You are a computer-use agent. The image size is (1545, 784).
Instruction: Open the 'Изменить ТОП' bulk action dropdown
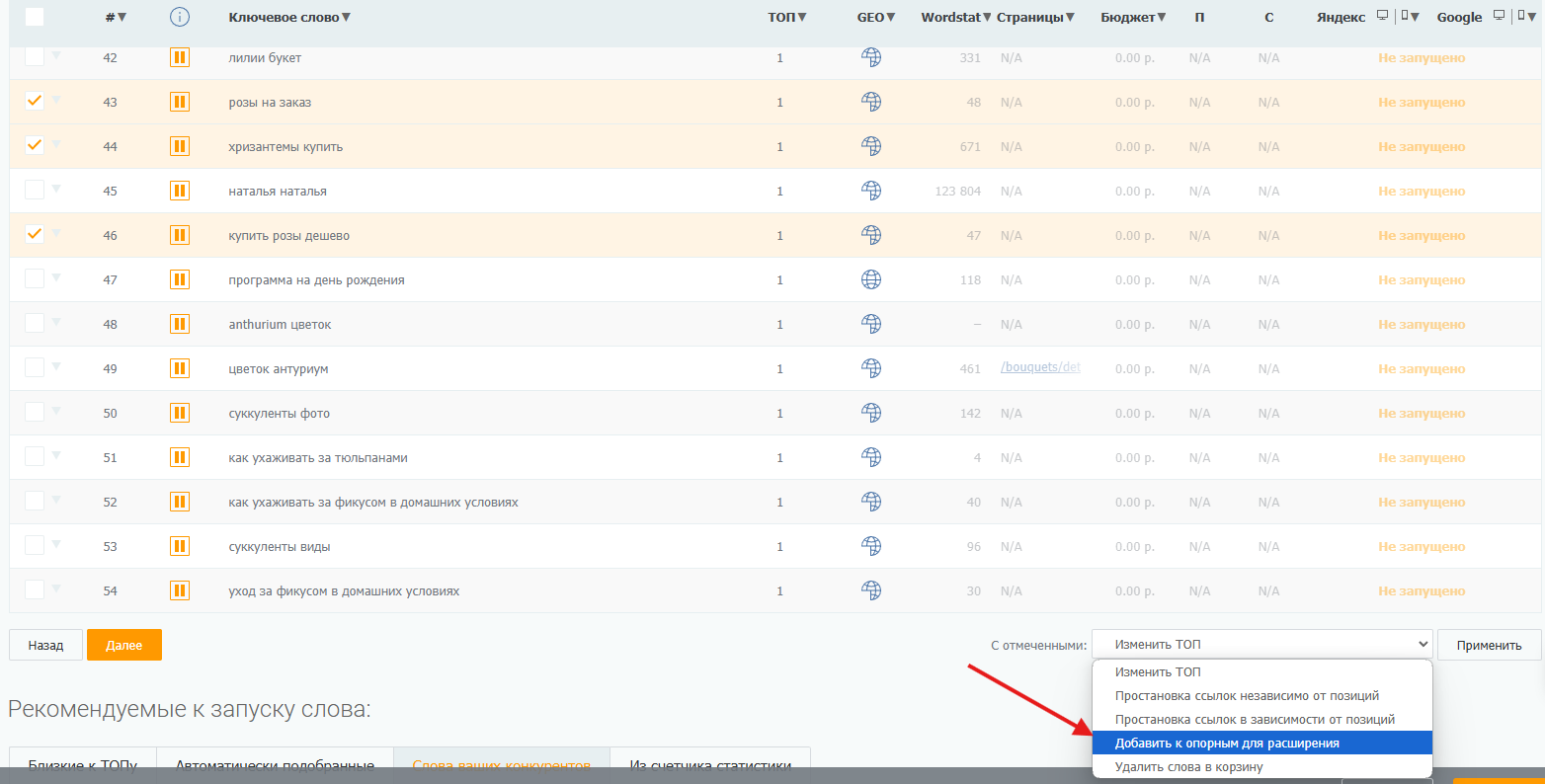point(1261,645)
